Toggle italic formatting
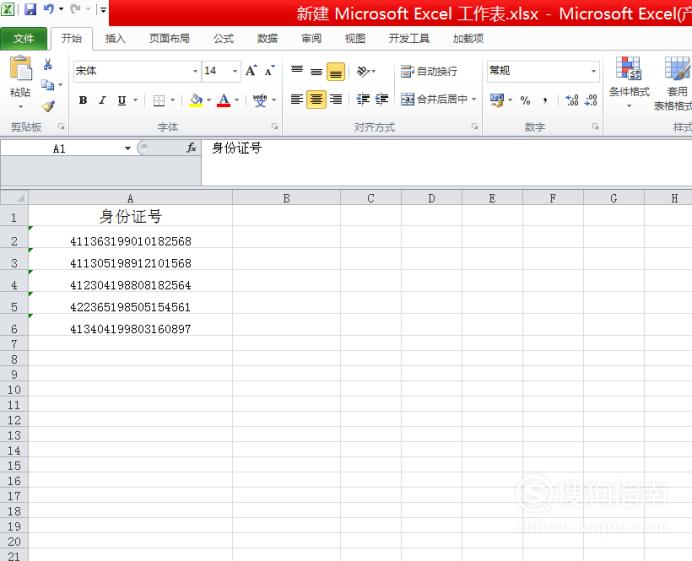 coord(102,100)
